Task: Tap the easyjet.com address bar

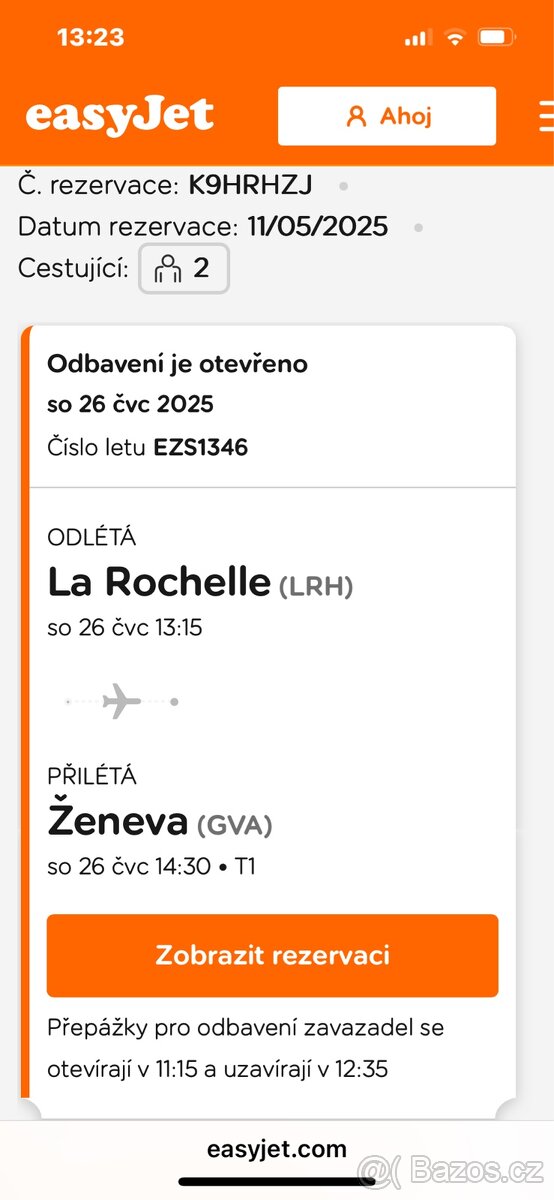Action: (x=277, y=1149)
